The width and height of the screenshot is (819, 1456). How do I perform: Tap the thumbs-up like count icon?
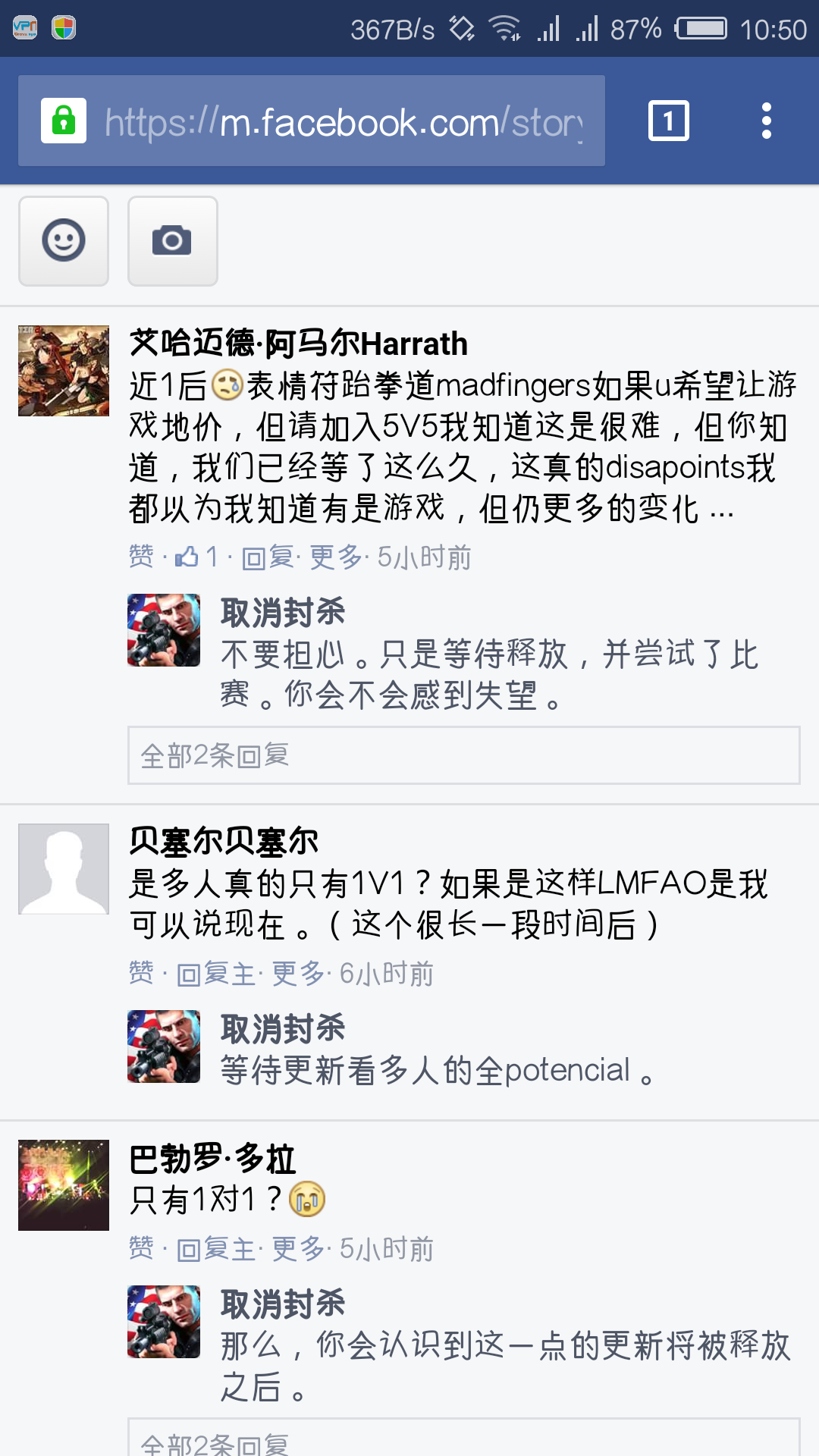point(187,557)
